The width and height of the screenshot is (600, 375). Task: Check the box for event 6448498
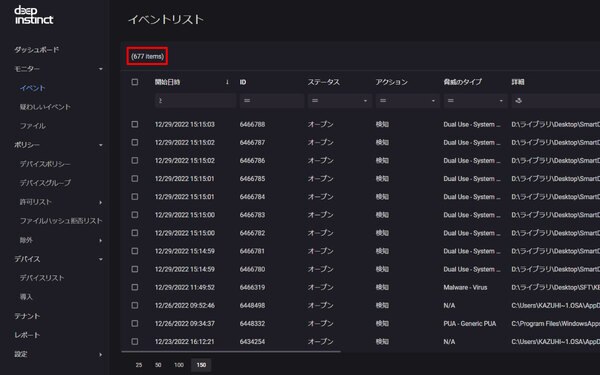point(135,305)
